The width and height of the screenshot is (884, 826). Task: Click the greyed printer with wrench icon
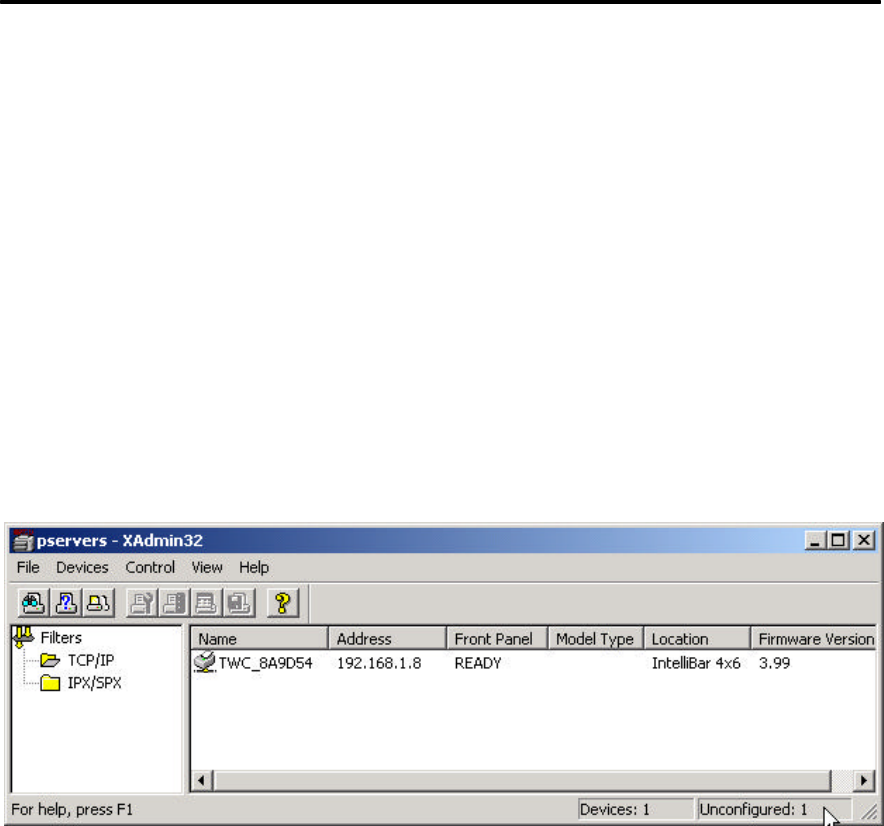click(142, 603)
